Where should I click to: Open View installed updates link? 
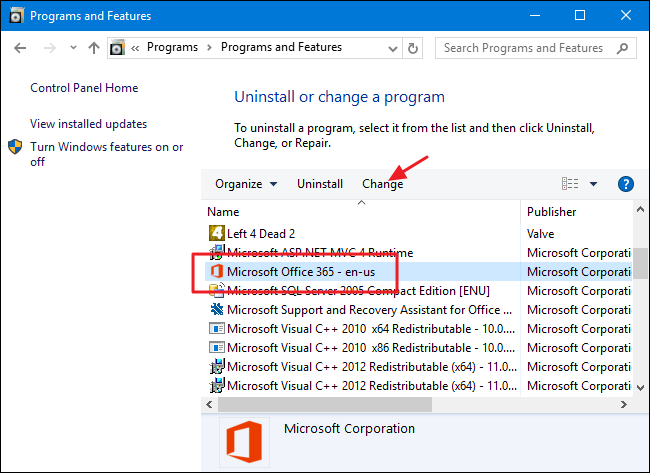88,124
